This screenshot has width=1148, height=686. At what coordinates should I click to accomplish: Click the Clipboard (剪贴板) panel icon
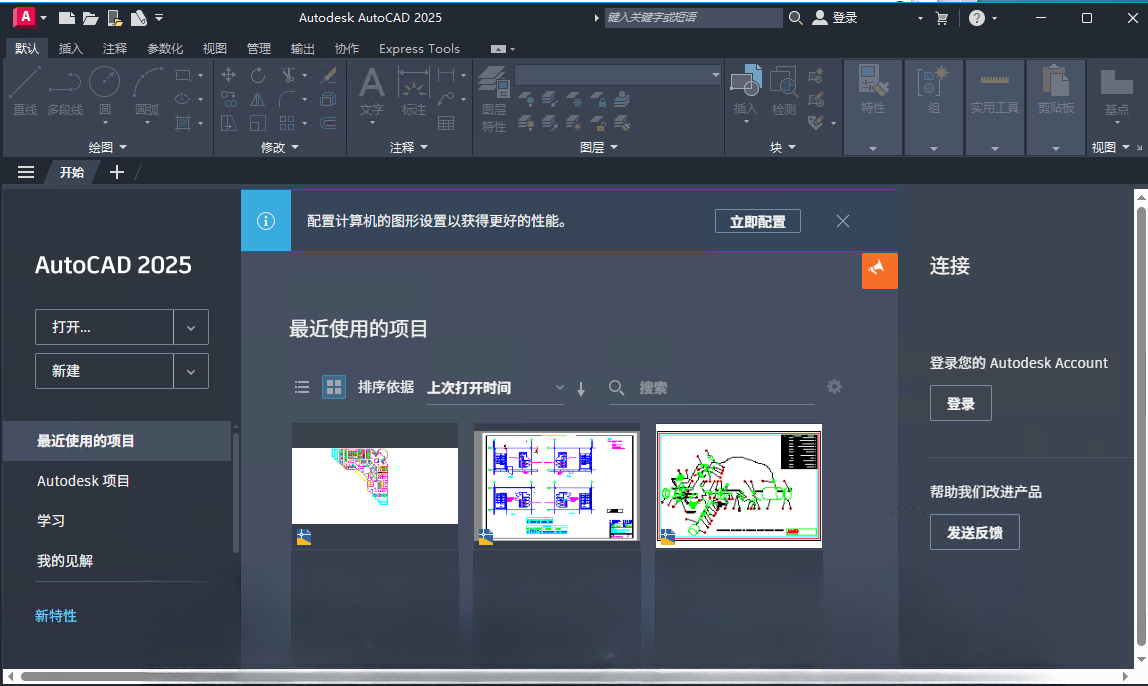[x=1056, y=81]
